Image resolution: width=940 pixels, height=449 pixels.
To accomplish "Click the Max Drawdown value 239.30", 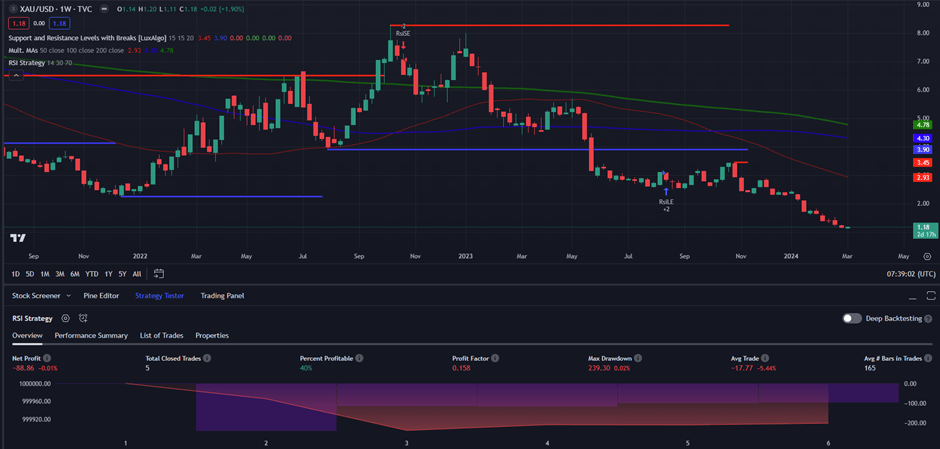I will point(598,368).
